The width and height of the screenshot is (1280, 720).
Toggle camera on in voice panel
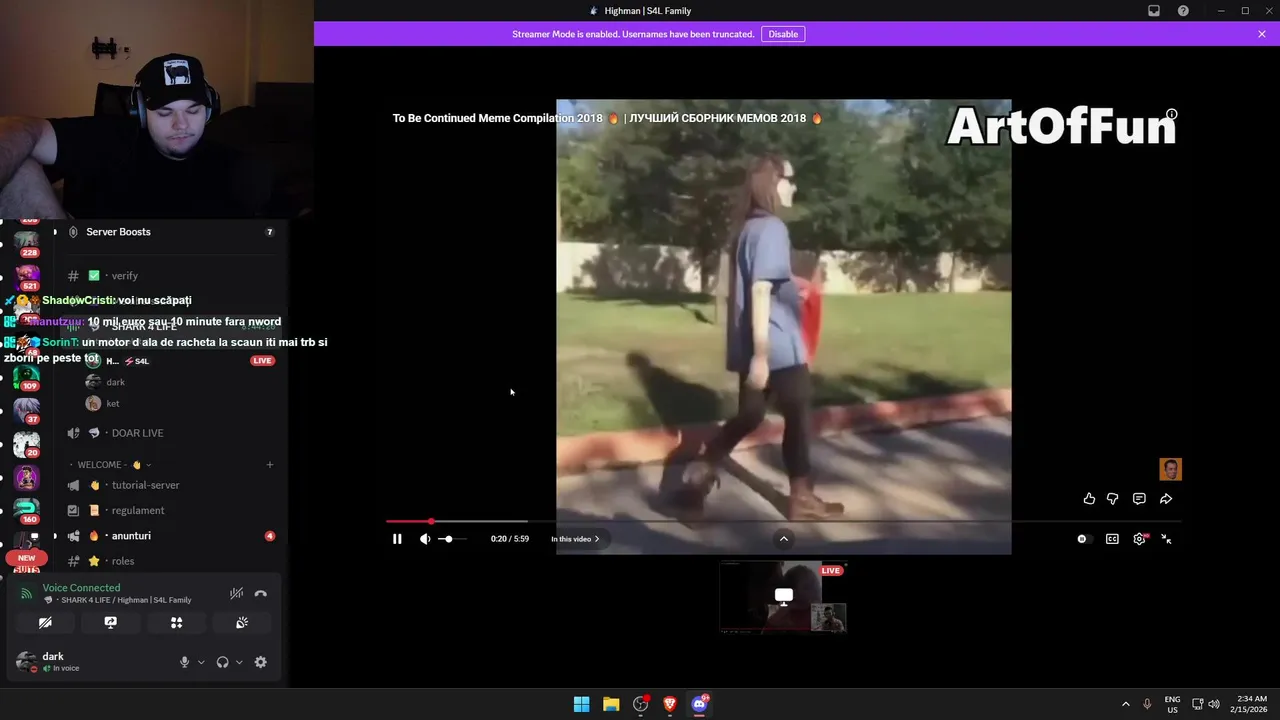(45, 622)
